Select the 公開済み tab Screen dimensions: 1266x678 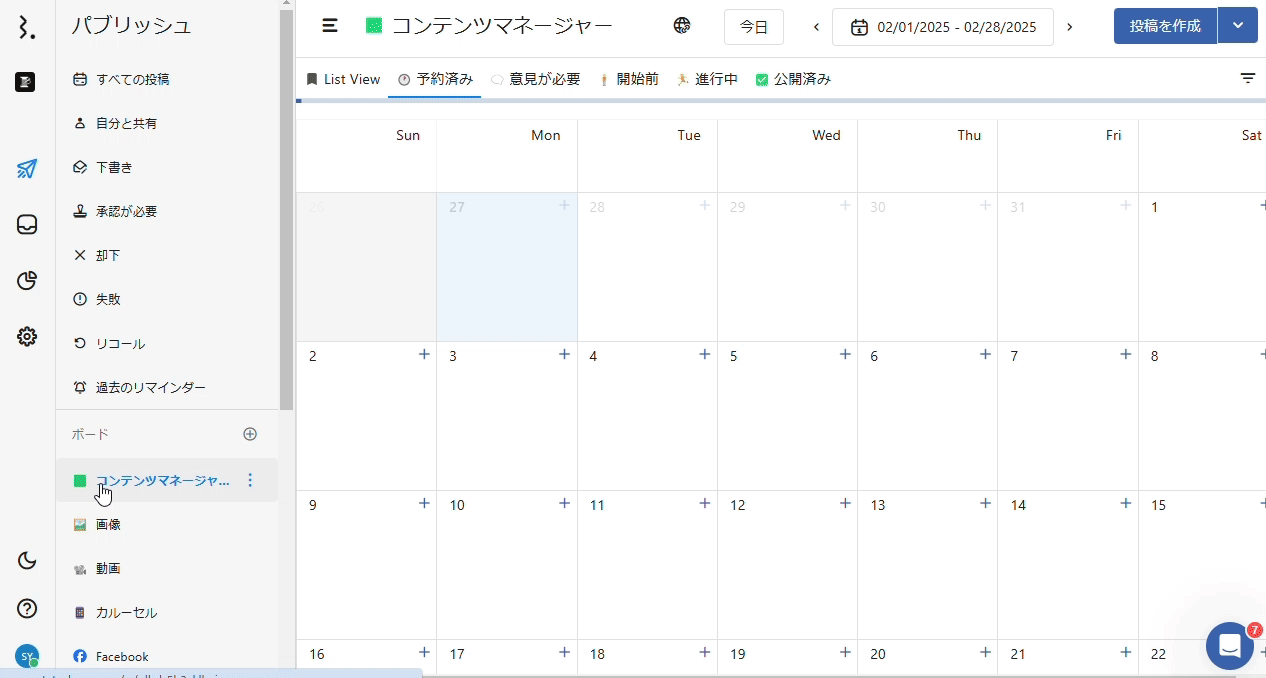point(793,79)
